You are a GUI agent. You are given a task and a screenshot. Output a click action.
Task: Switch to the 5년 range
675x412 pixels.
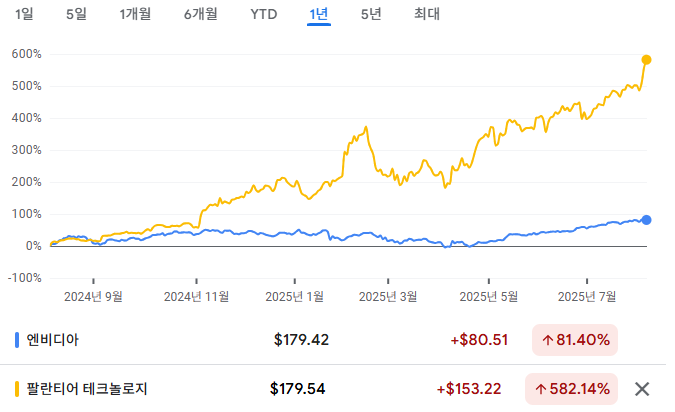[371, 14]
